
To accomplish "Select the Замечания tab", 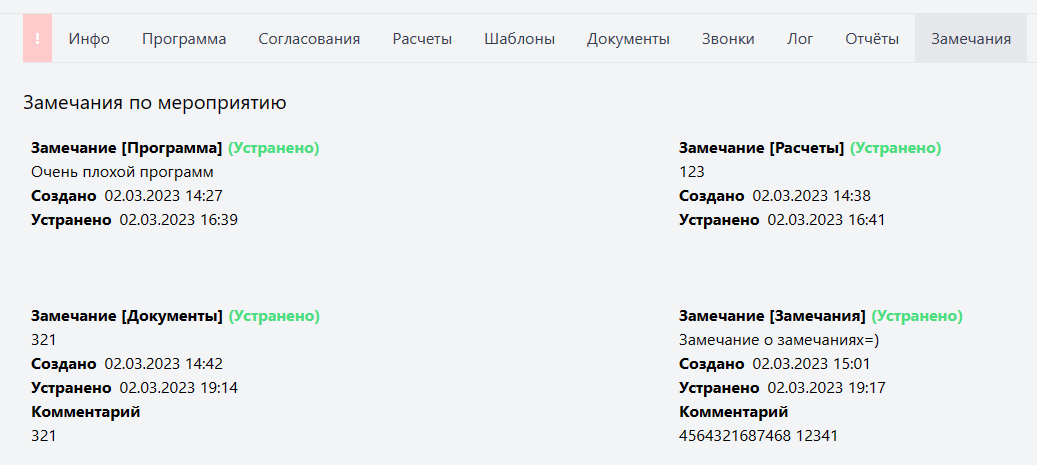I will [x=971, y=39].
